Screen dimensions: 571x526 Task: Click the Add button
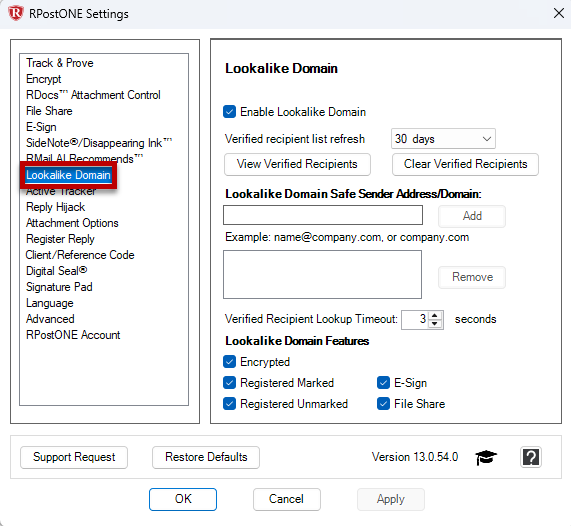(472, 216)
